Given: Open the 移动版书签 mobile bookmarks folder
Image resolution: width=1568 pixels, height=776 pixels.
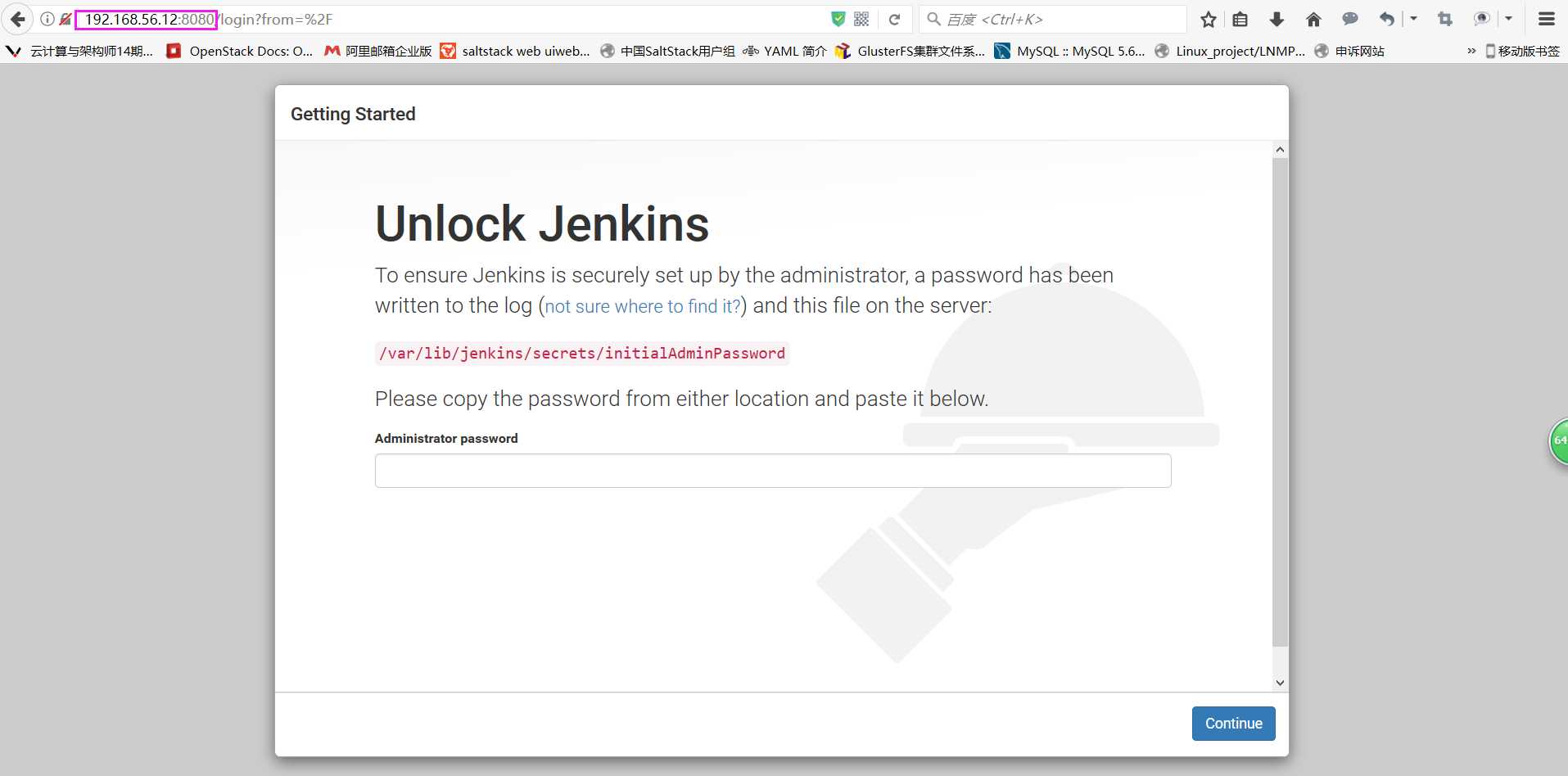Looking at the screenshot, I should click(1522, 51).
